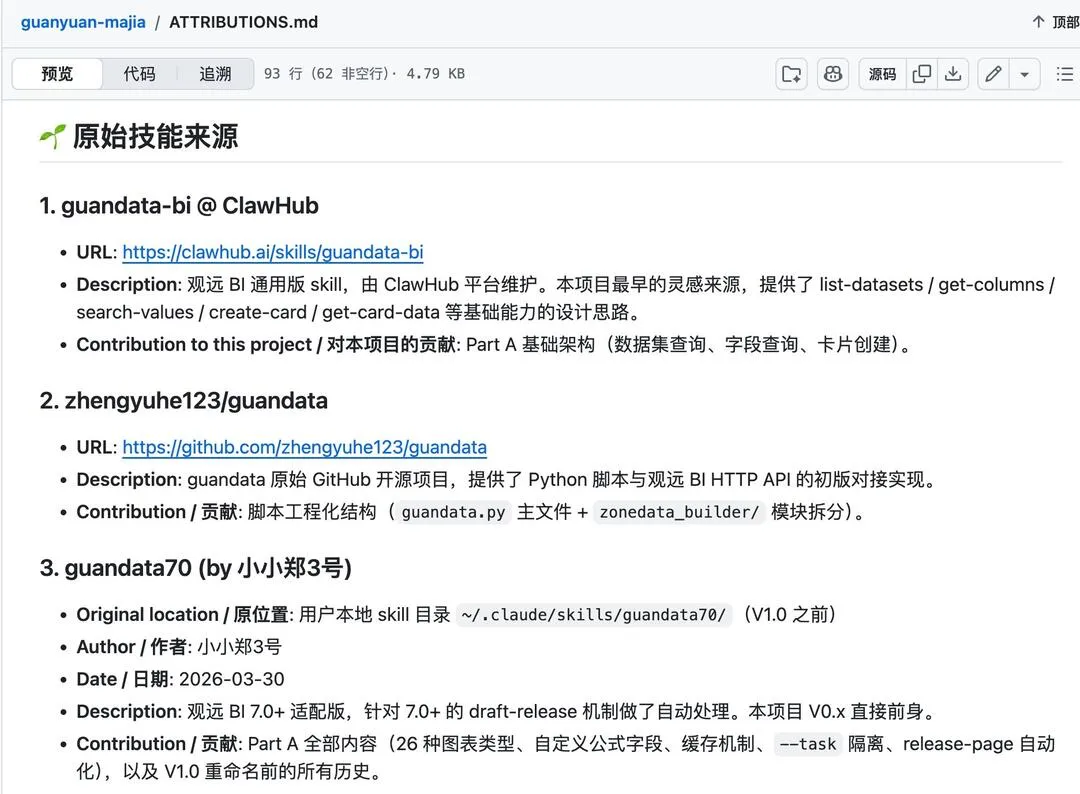Click the file size 4.79 KB text
Image resolution: width=1080 pixels, height=794 pixels.
click(435, 74)
